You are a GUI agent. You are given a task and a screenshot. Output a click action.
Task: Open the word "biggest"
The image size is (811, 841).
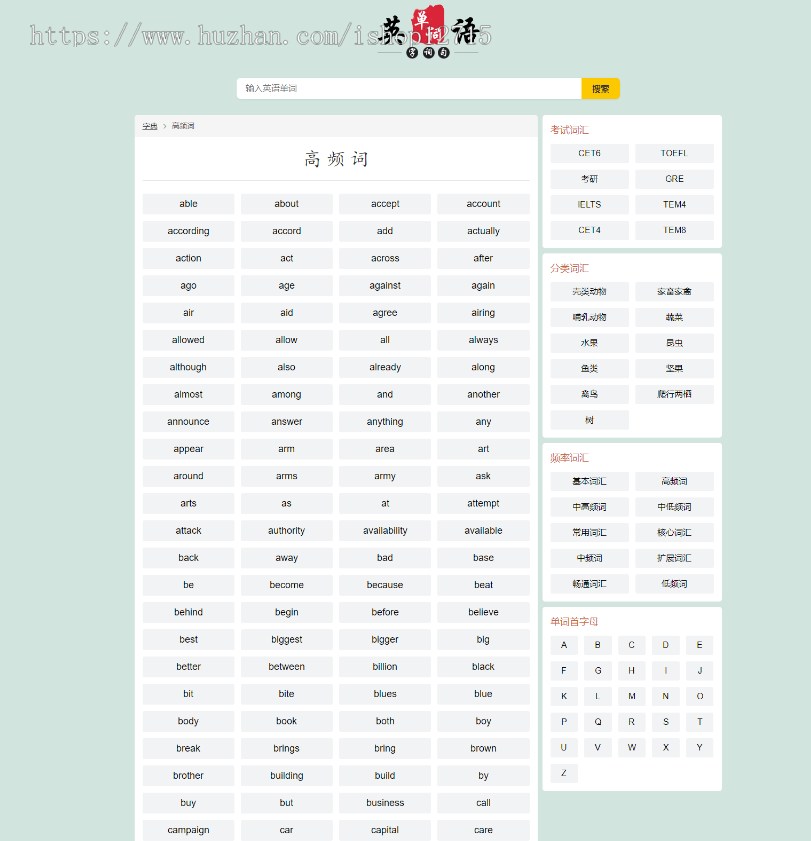click(x=286, y=639)
